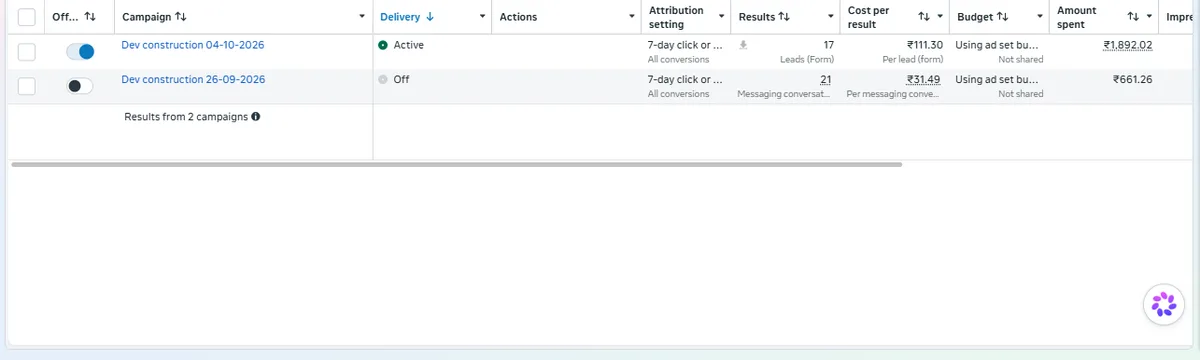Viewport: 1200px width, 360px height.
Task: Click download icon in Results for 04-10-2026
Action: (x=743, y=45)
